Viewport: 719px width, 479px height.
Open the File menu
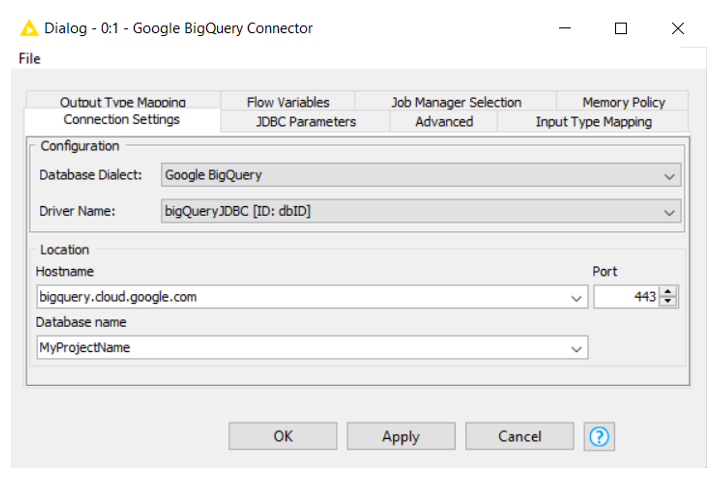pyautogui.click(x=29, y=59)
